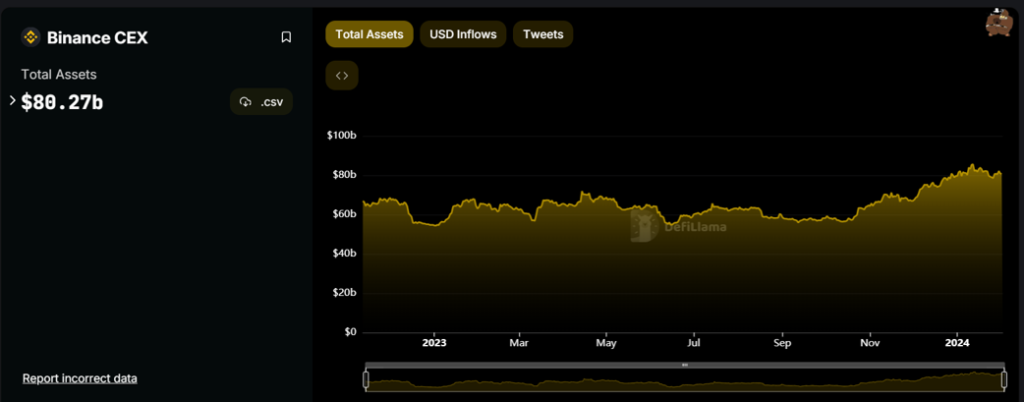Click the $60b axis label

click(344, 214)
